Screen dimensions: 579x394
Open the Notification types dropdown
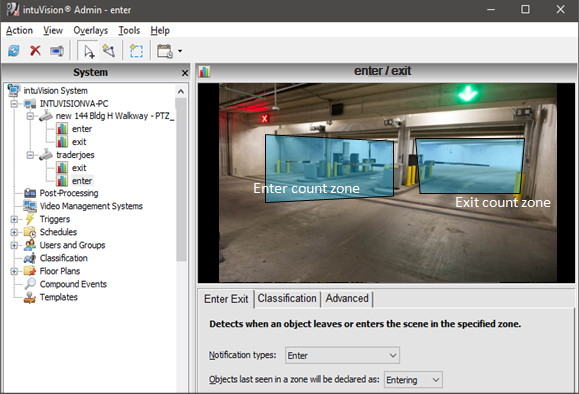(342, 355)
